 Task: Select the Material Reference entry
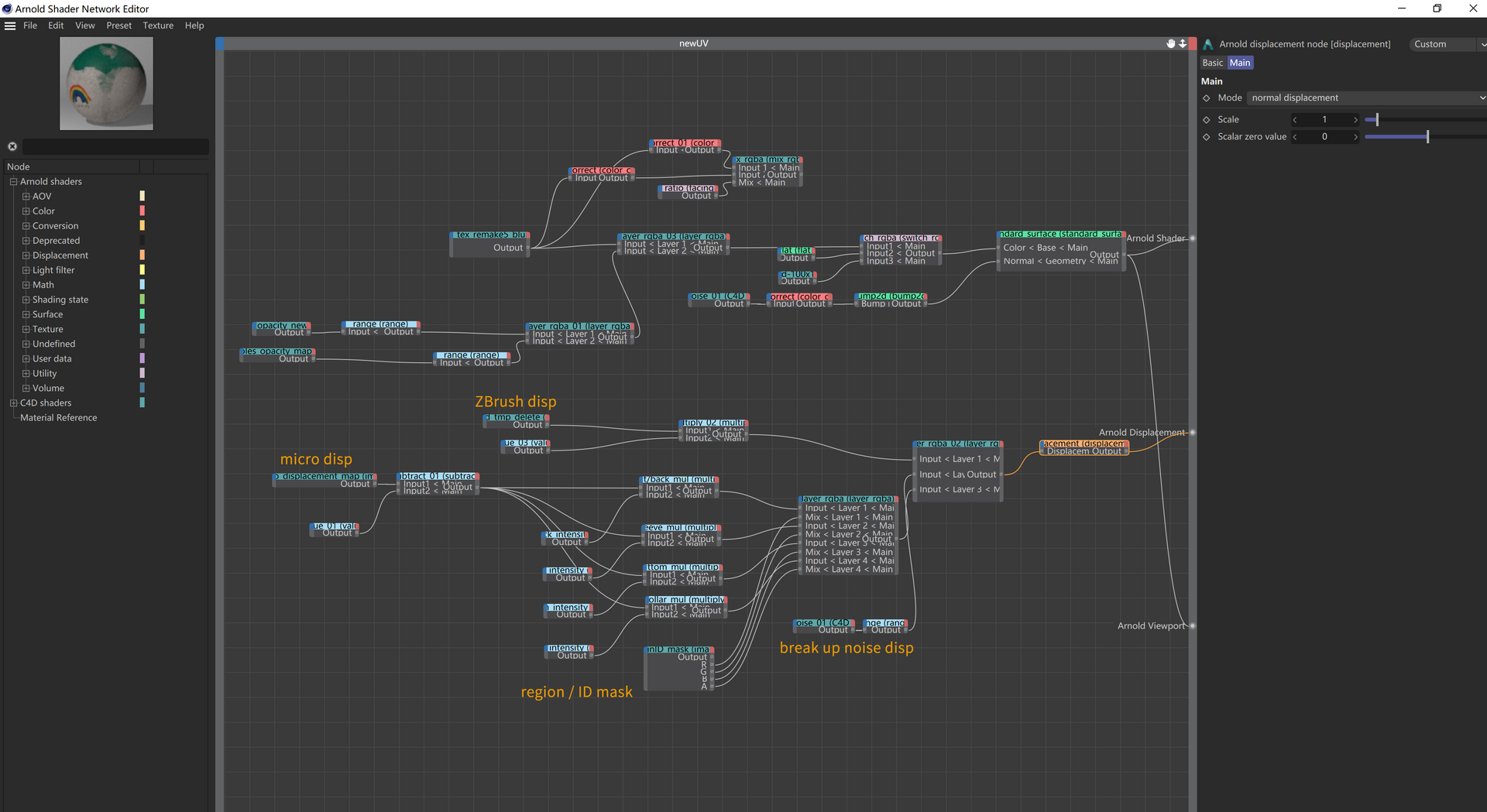58,417
